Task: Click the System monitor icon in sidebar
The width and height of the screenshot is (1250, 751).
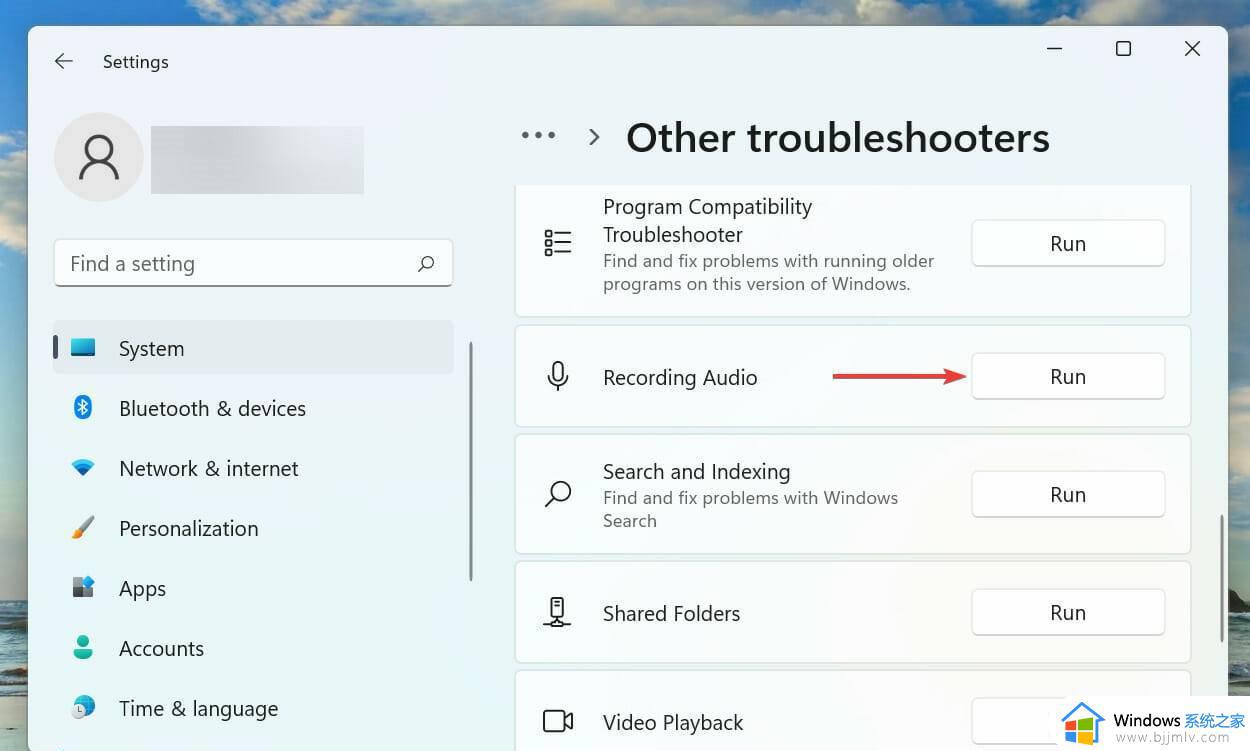Action: [x=83, y=348]
